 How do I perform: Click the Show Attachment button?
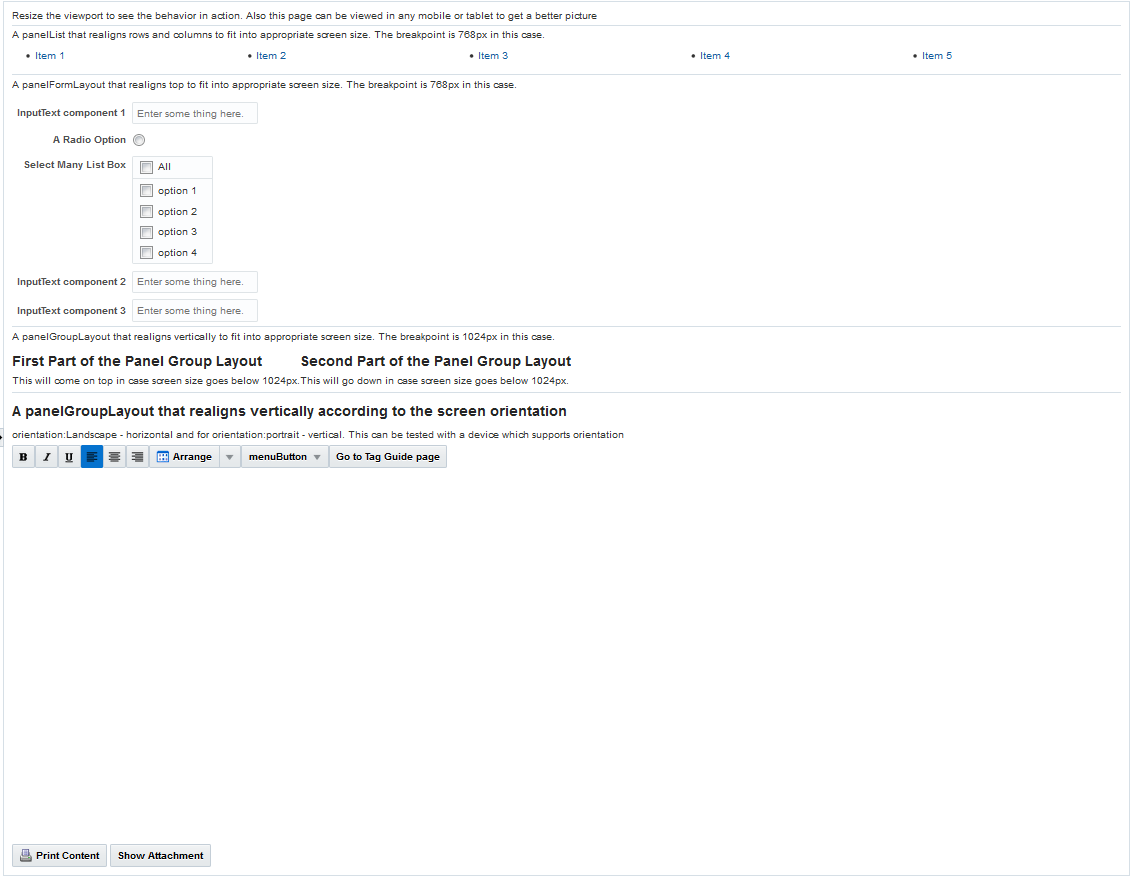160,855
